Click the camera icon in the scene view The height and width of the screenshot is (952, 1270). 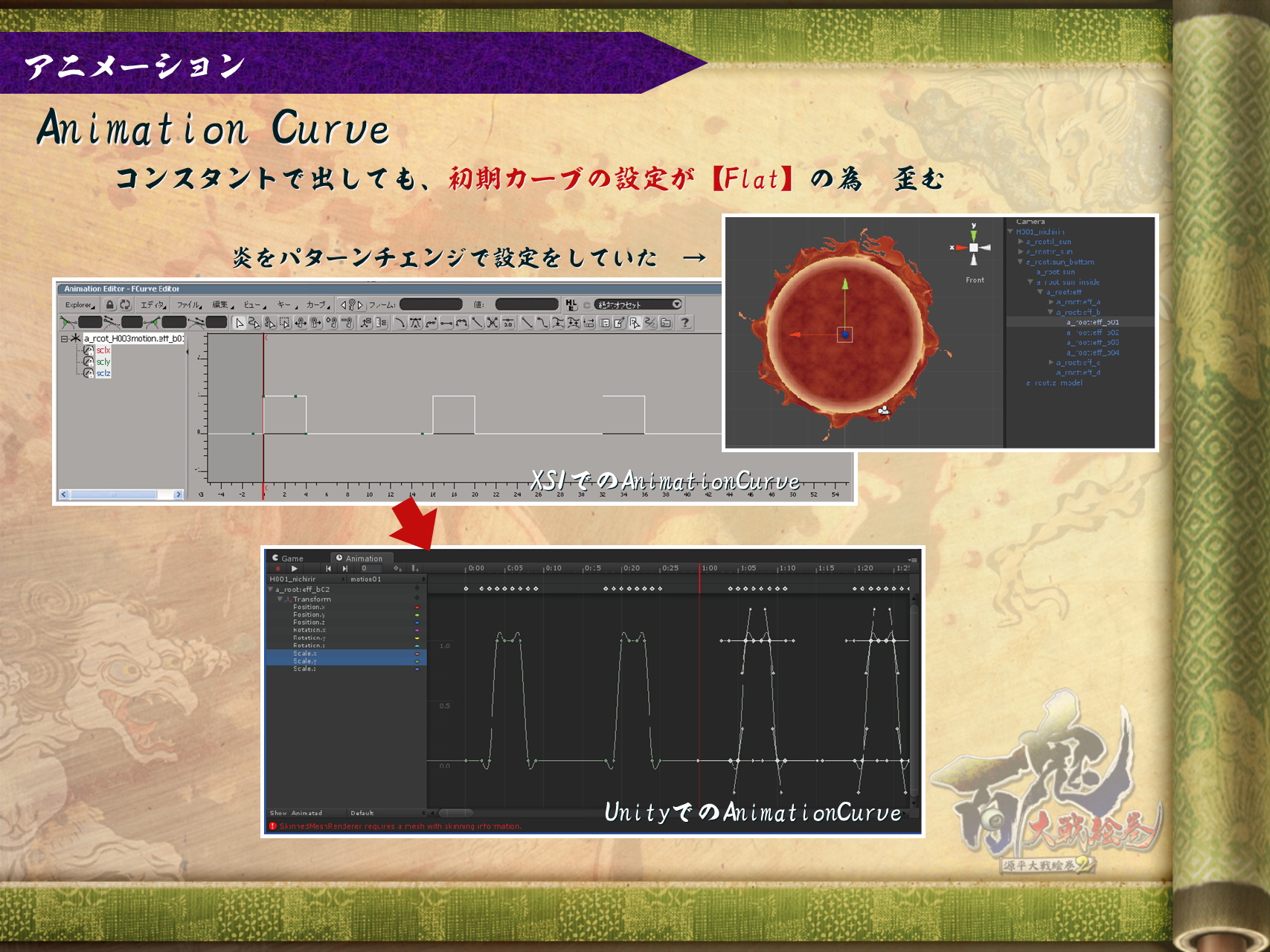(883, 410)
